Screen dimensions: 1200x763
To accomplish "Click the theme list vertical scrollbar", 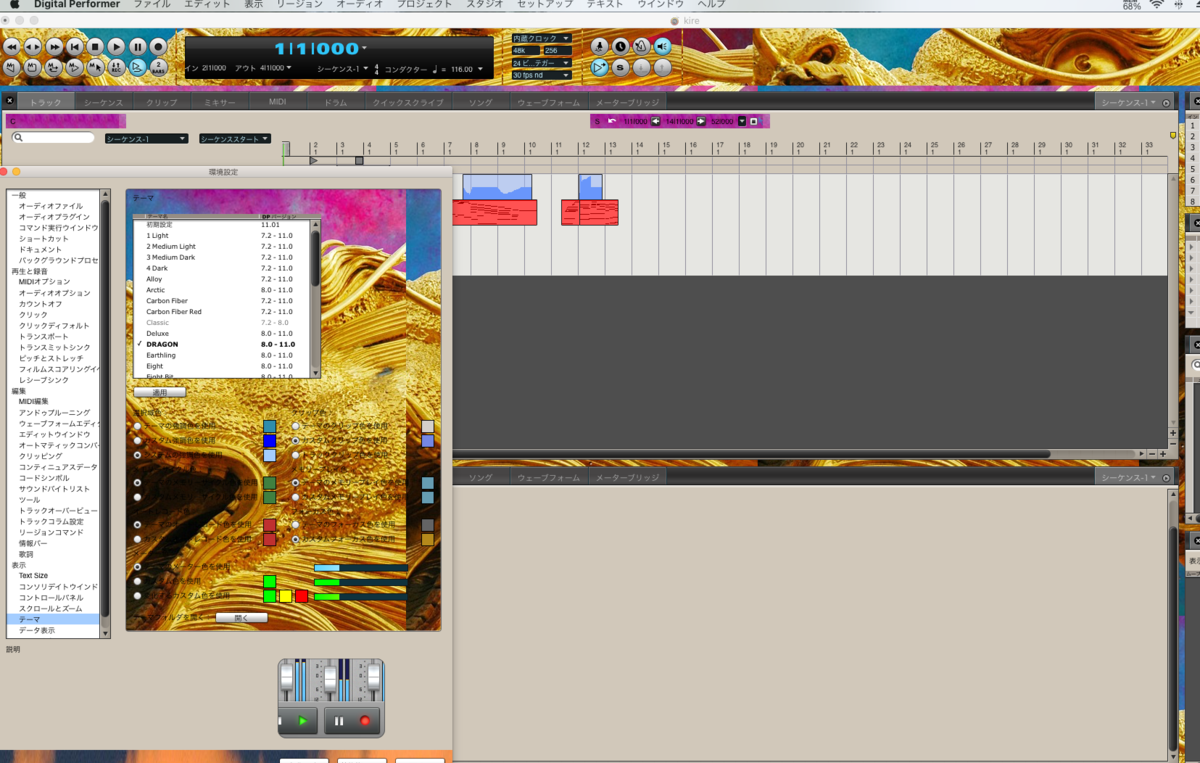I will 316,298.
